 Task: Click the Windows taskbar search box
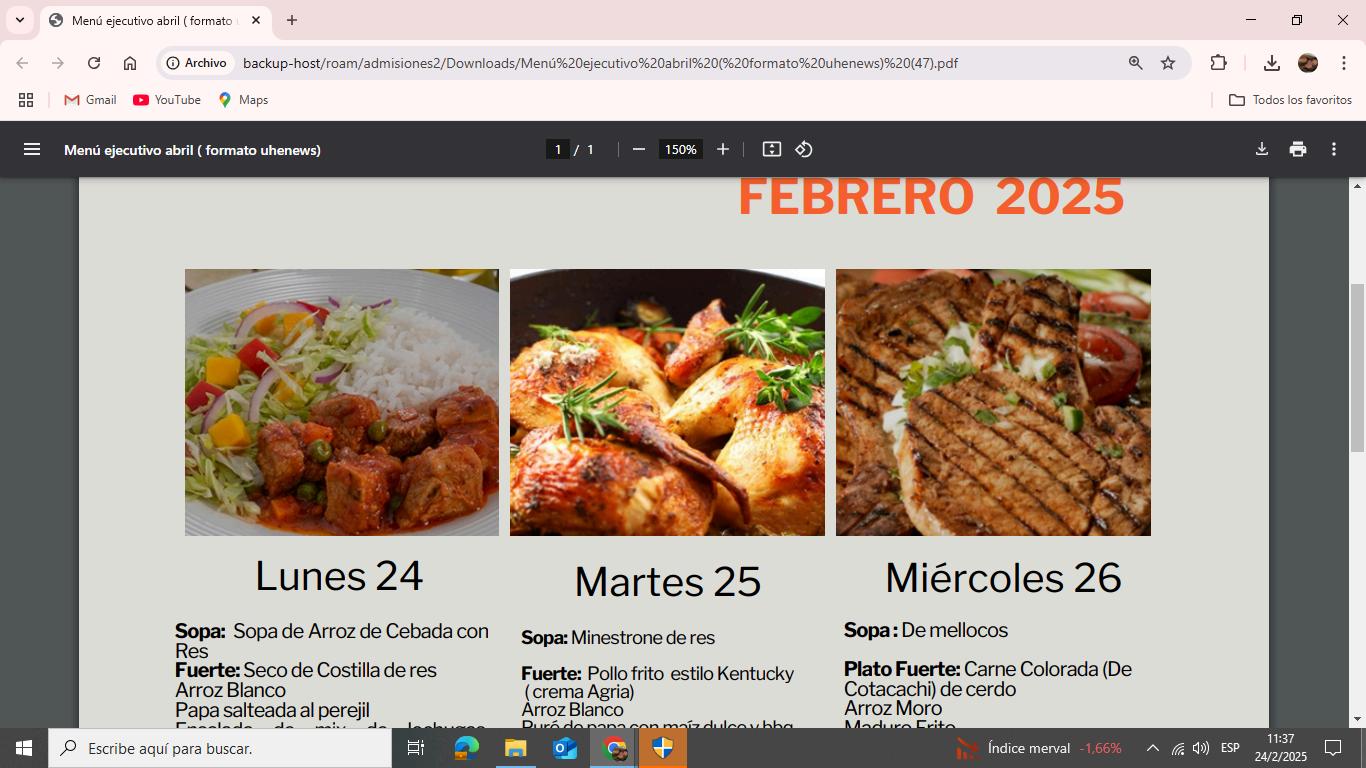pos(220,748)
